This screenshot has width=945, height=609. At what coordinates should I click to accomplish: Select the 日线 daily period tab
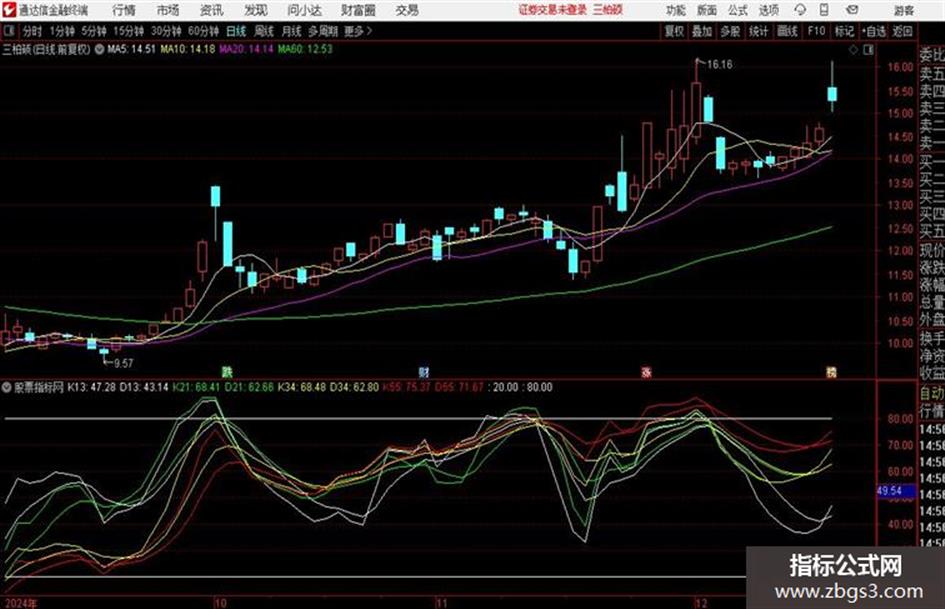(x=236, y=31)
